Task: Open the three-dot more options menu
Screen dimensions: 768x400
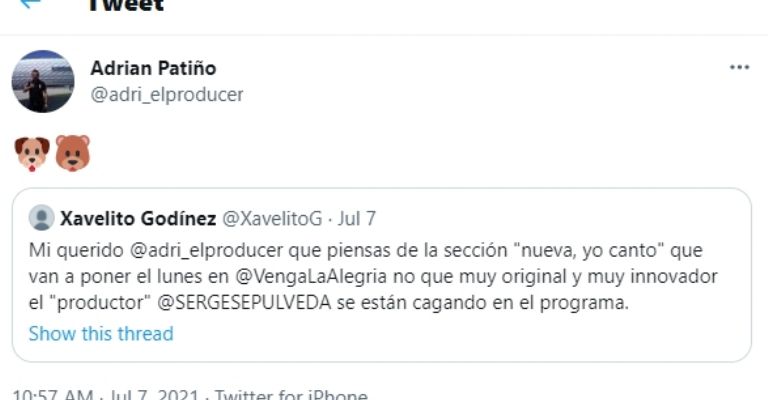Action: coord(739,67)
